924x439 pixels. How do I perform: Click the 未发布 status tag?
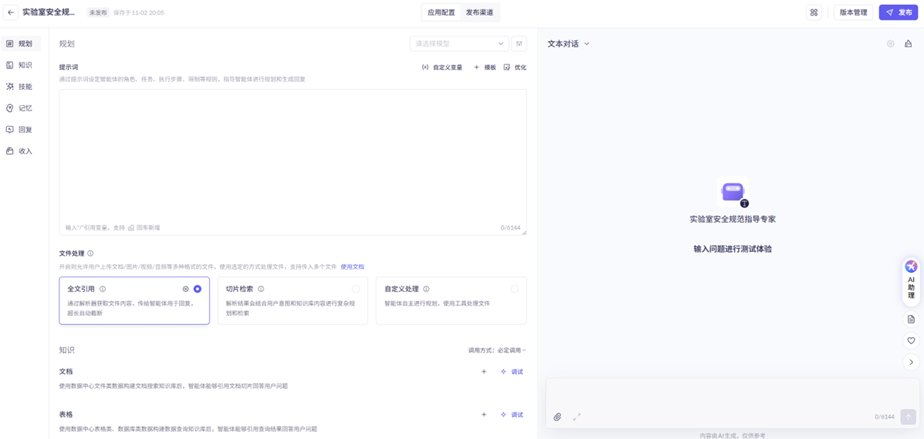pyautogui.click(x=96, y=12)
